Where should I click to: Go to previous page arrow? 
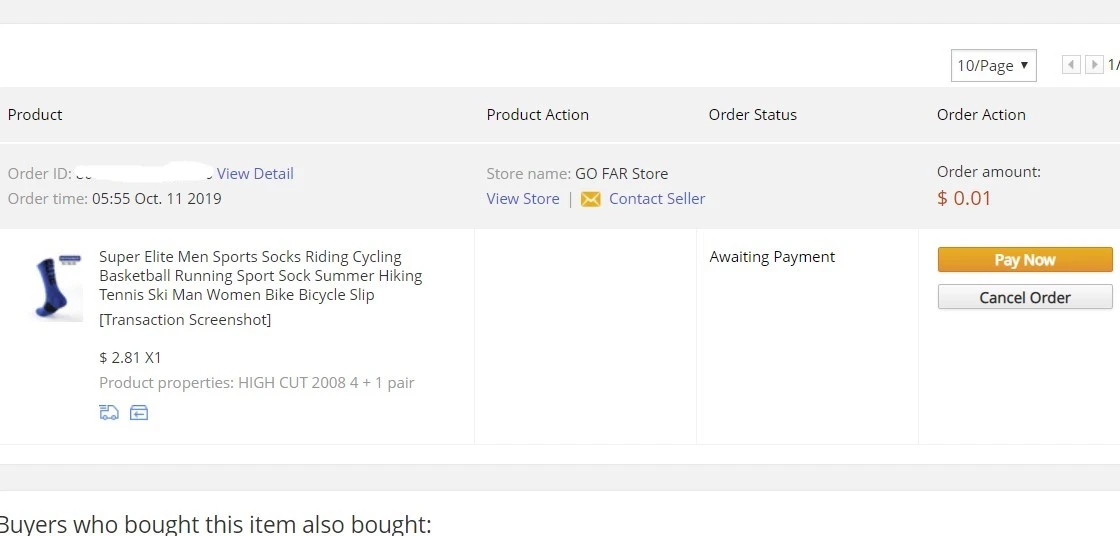tap(1071, 65)
